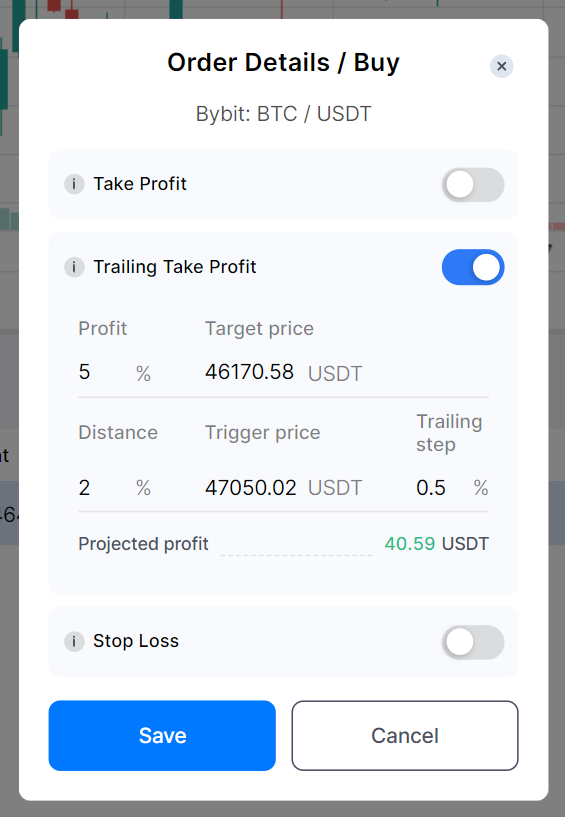The image size is (565, 817).
Task: Click the Stop Loss info icon
Action: pos(74,641)
